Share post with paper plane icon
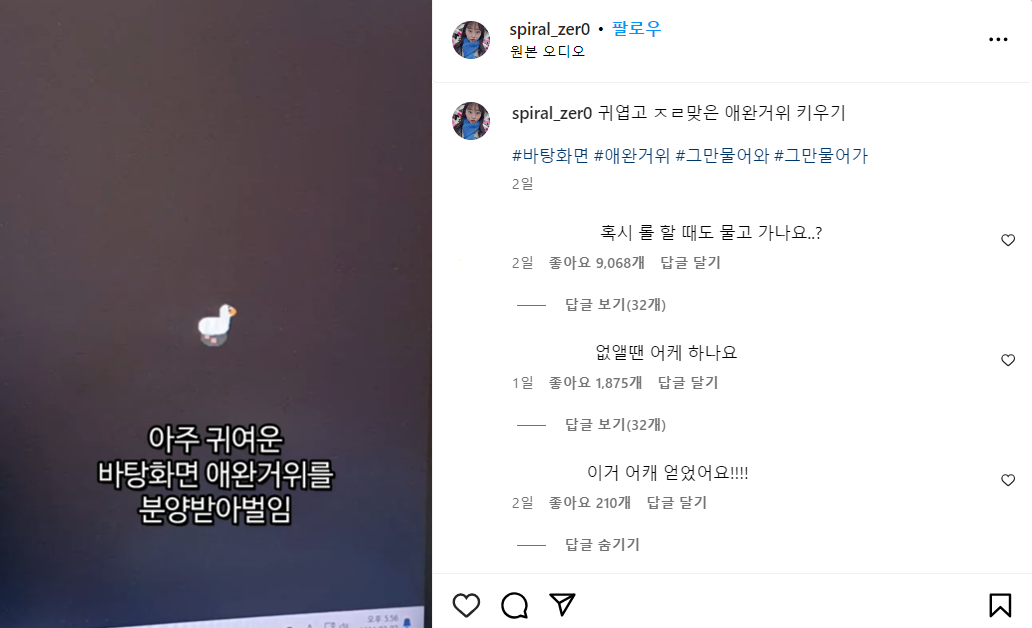The height and width of the screenshot is (628, 1032). (562, 605)
